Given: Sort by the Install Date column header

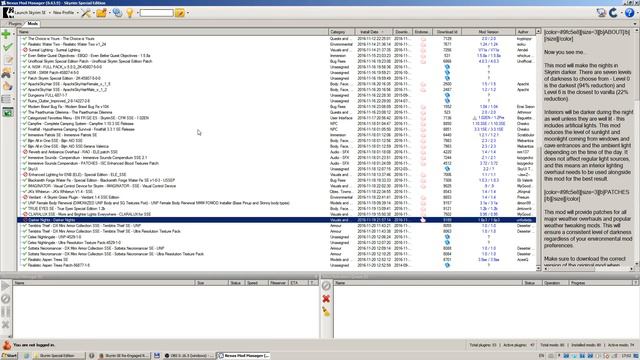Looking at the screenshot, I should (x=373, y=32).
